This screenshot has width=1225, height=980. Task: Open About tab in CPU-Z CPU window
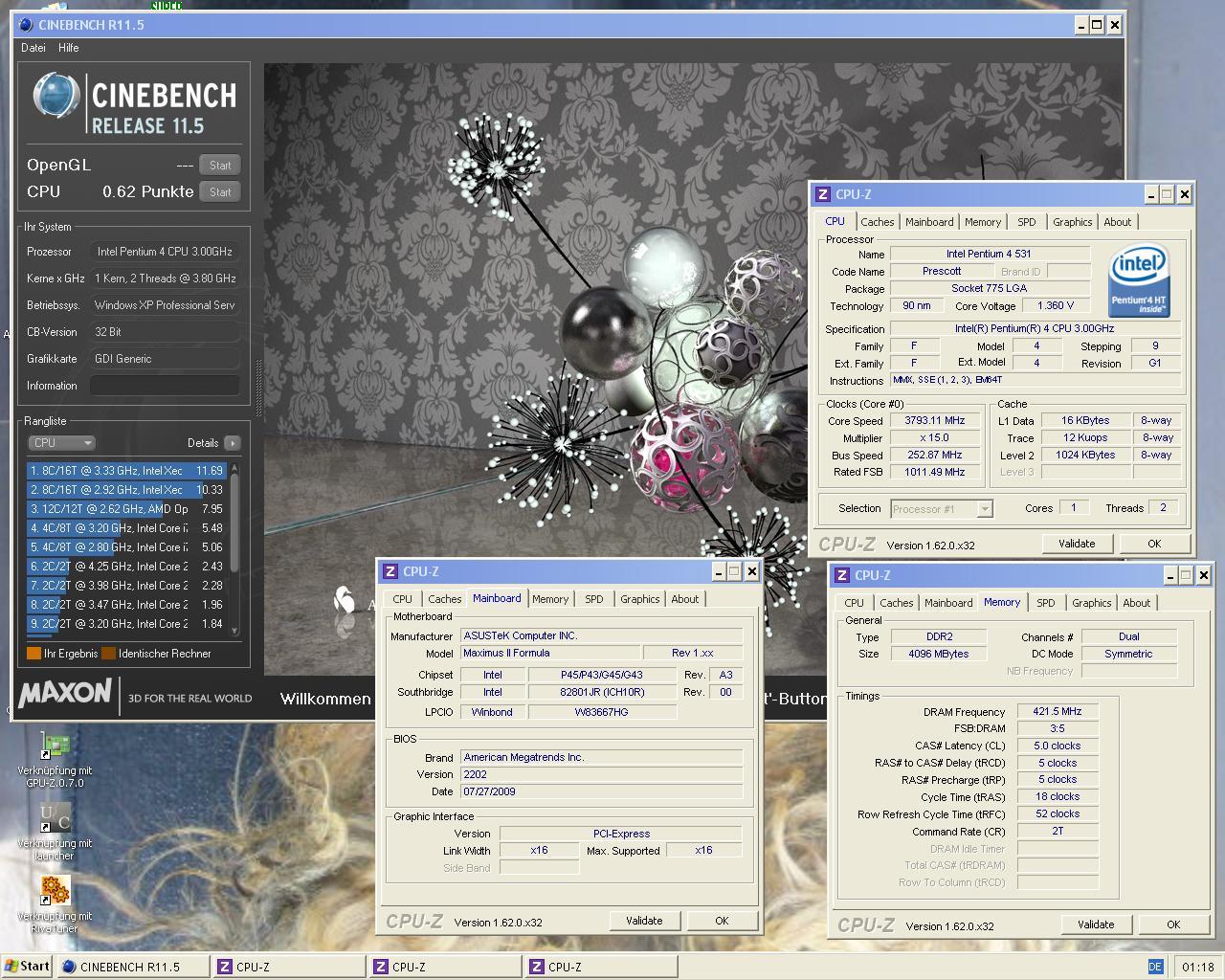(x=1118, y=222)
